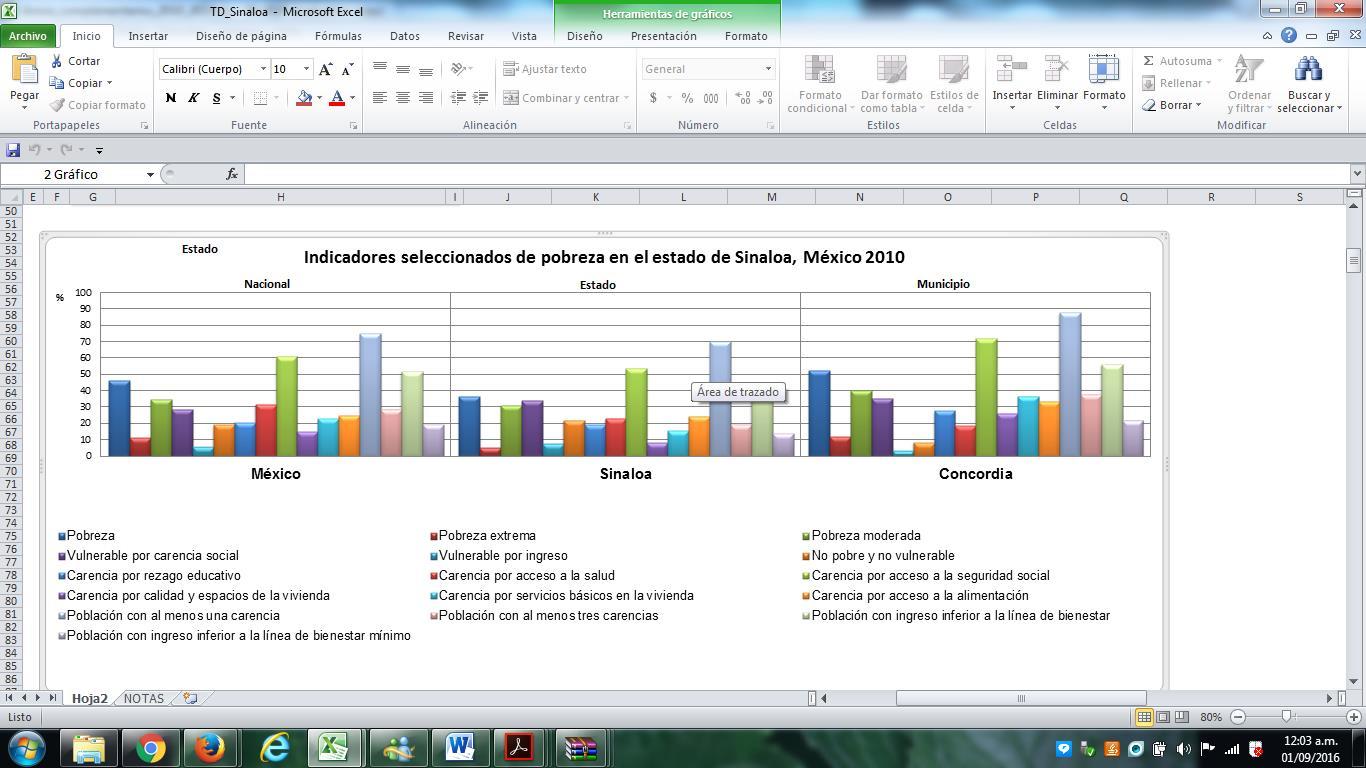1366x768 pixels.
Task: Open the Name Box dropdown arrow
Action: coord(150,174)
